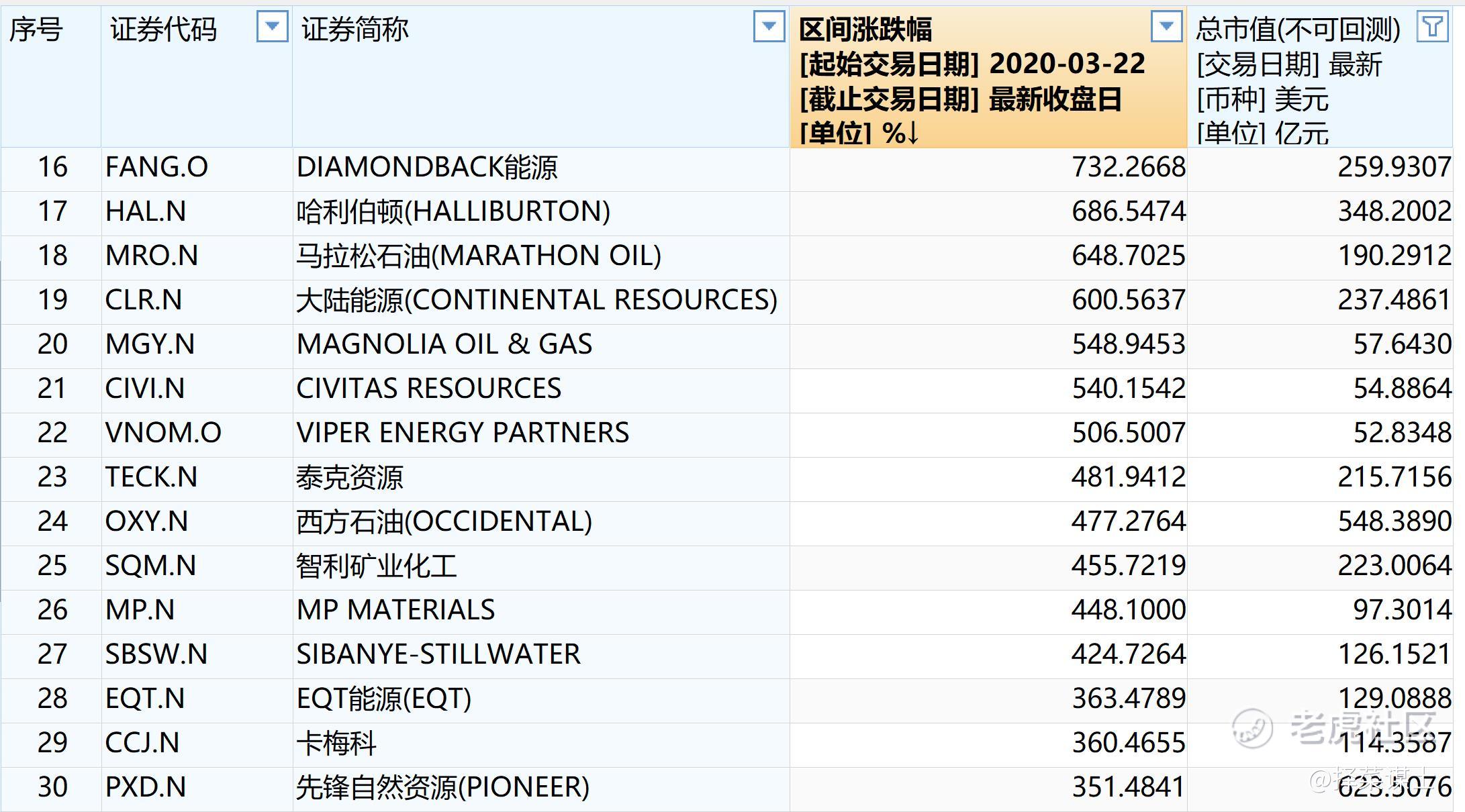
Task: Select ticker code FANG.O
Action: pos(157,167)
